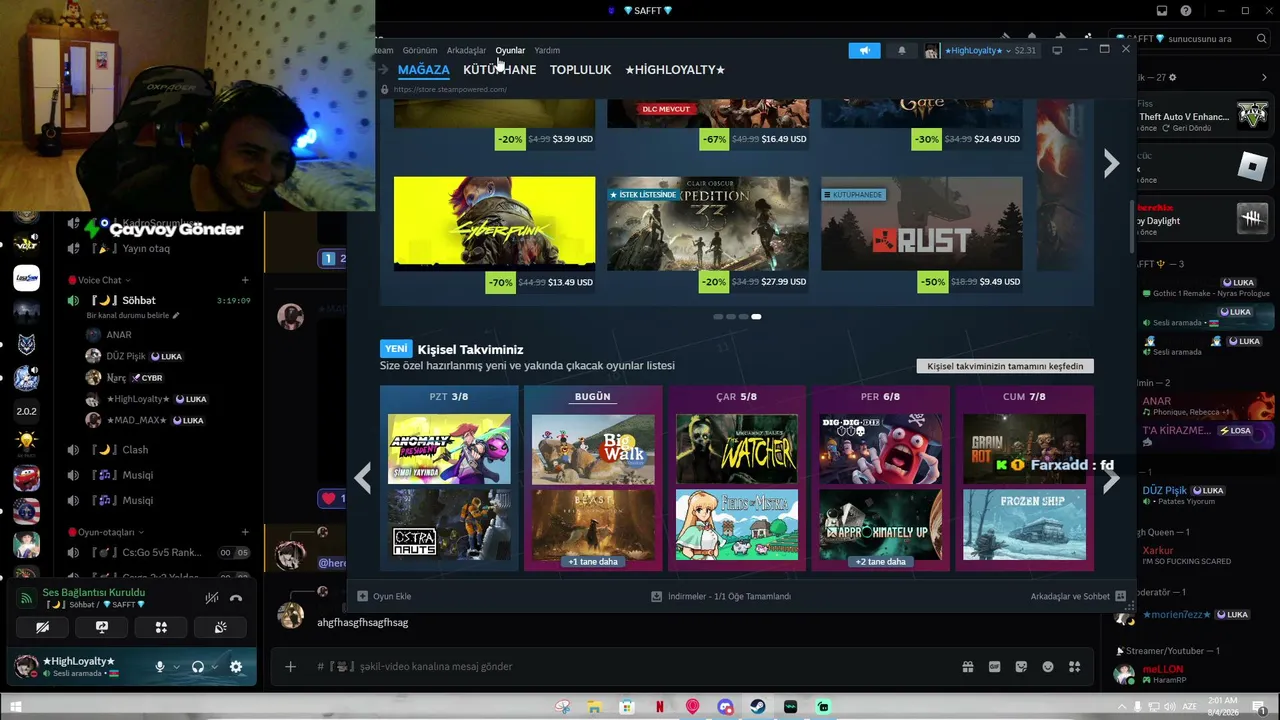This screenshot has height=720, width=1280.
Task: Open Steam from the Windows taskbar
Action: pyautogui.click(x=758, y=706)
